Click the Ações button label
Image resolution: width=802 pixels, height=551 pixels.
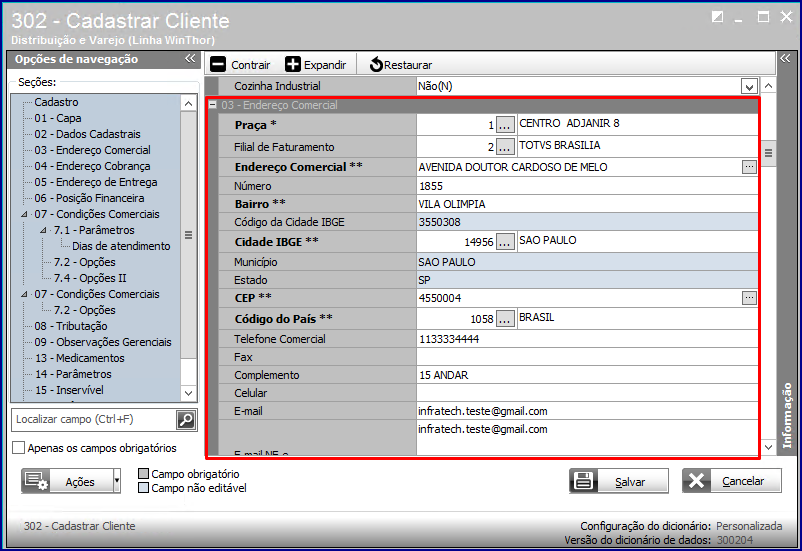coord(80,482)
